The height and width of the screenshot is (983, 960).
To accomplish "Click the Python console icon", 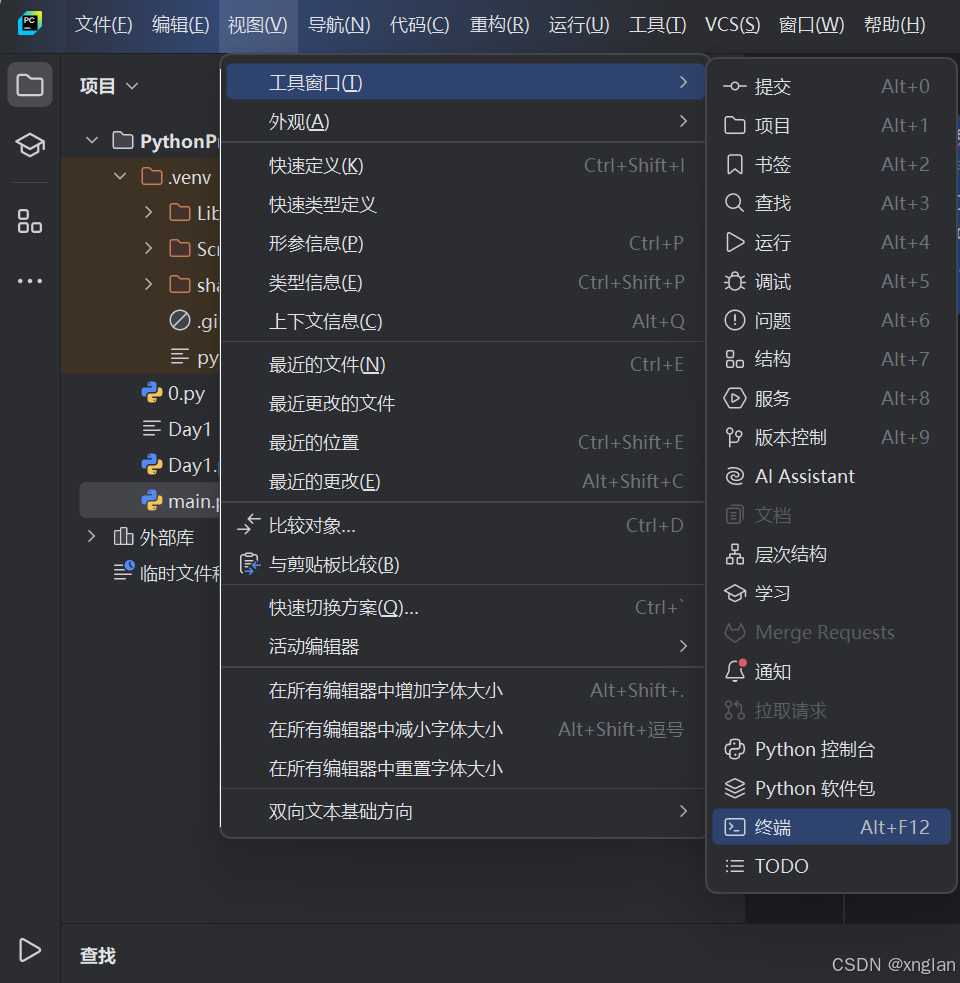I will 734,749.
